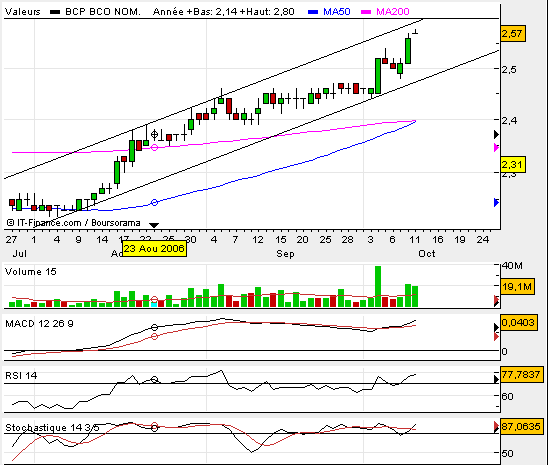Click the crosshair cursor marker on the candlestick
The height and width of the screenshot is (465, 548).
point(154,134)
